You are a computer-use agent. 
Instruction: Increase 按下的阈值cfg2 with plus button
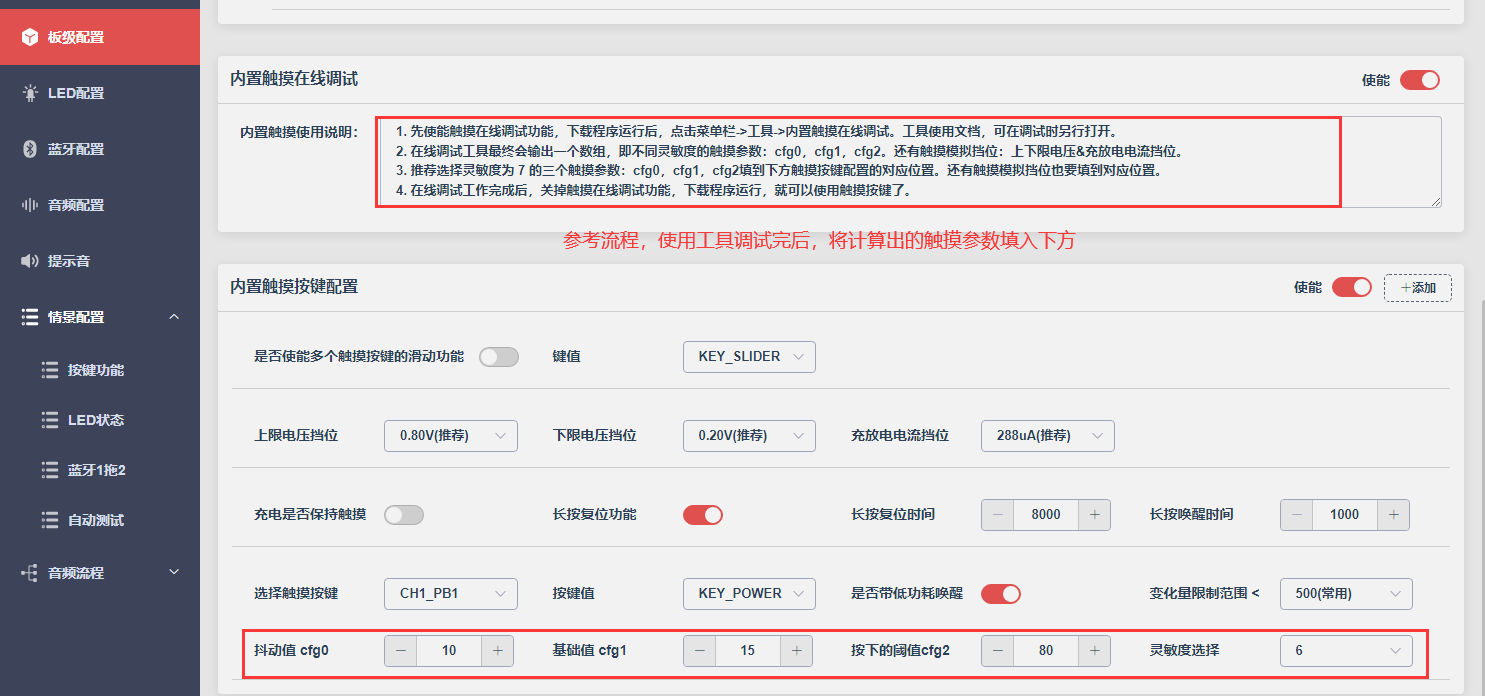(1095, 651)
